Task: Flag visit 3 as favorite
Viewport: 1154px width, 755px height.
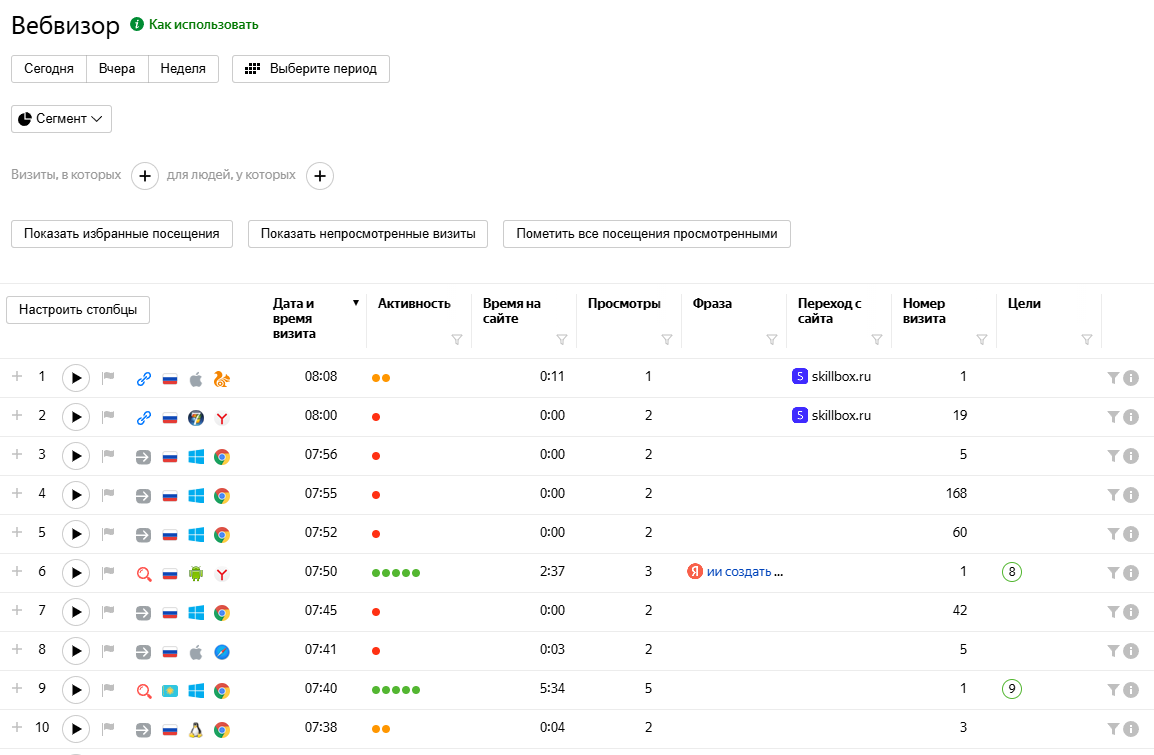Action: coord(108,456)
